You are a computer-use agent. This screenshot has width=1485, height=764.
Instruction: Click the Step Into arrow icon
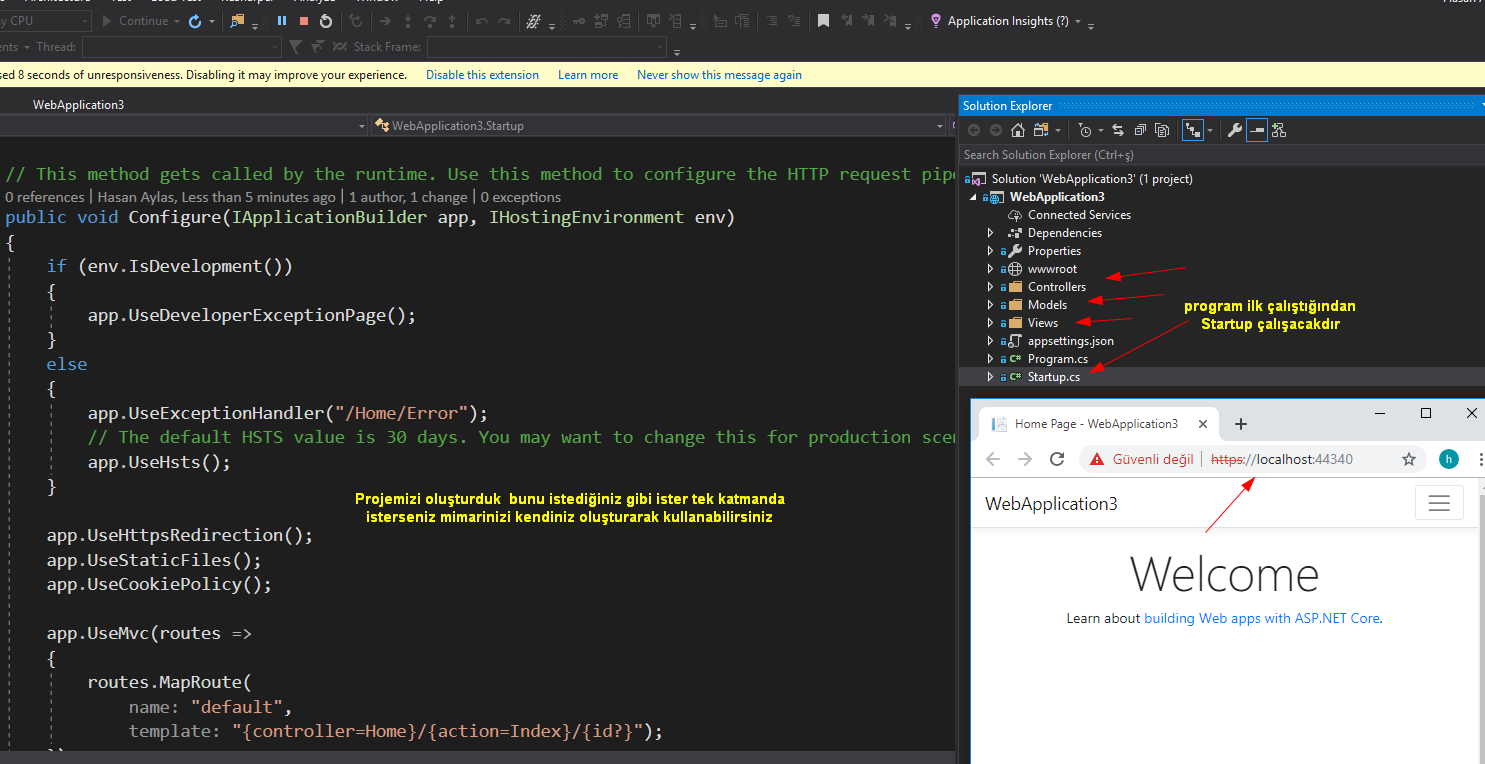408,21
